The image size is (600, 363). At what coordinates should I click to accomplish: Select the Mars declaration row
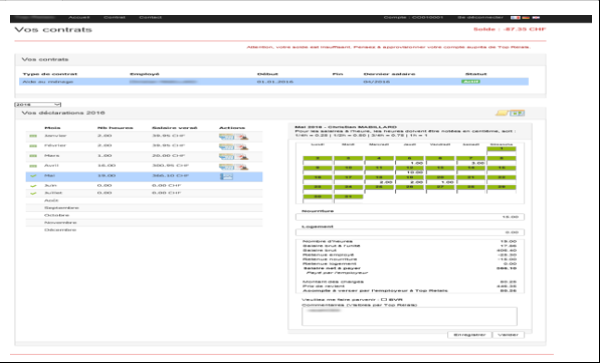pyautogui.click(x=144, y=156)
